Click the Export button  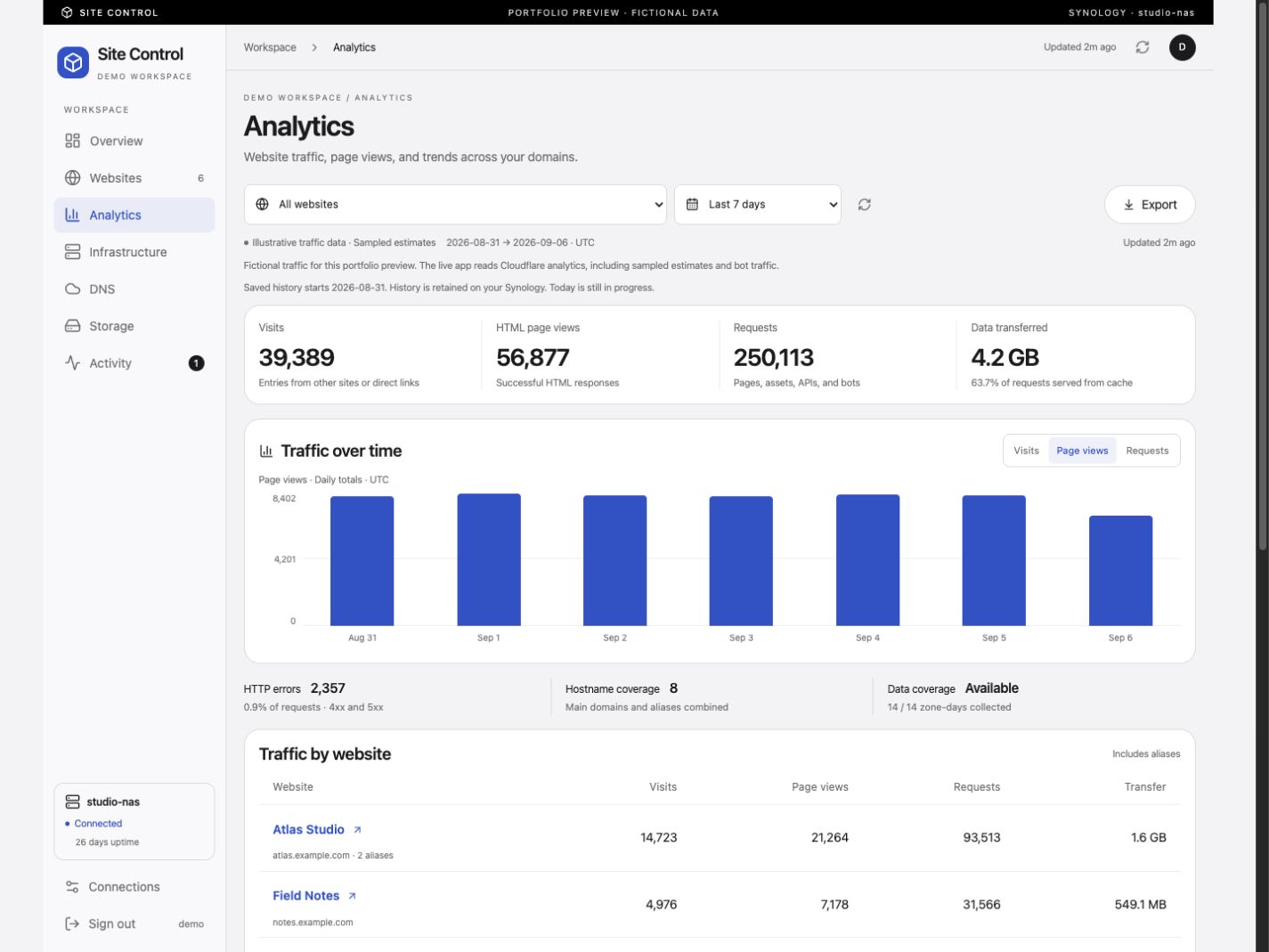click(1150, 205)
